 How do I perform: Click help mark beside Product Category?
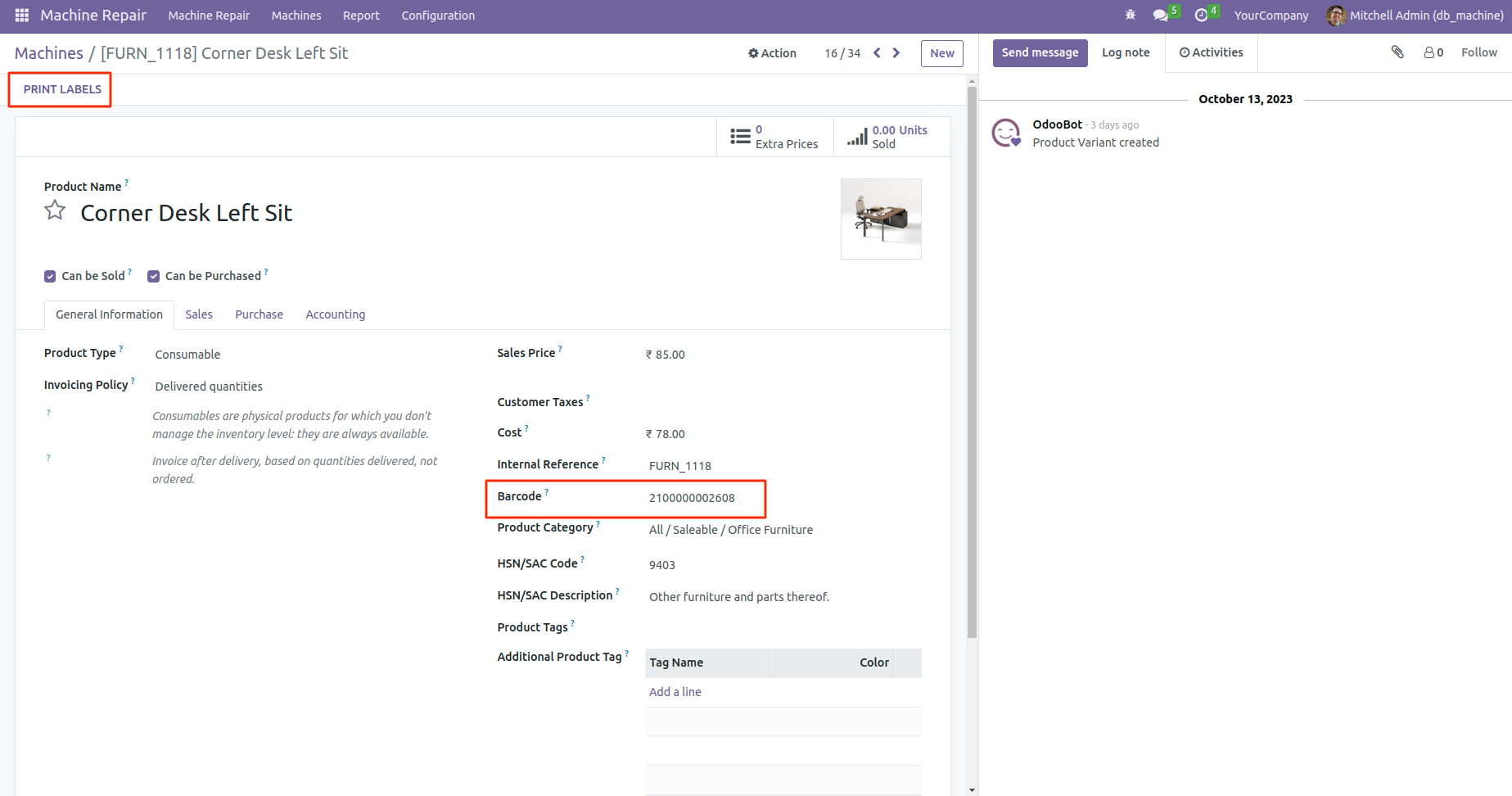pos(598,523)
